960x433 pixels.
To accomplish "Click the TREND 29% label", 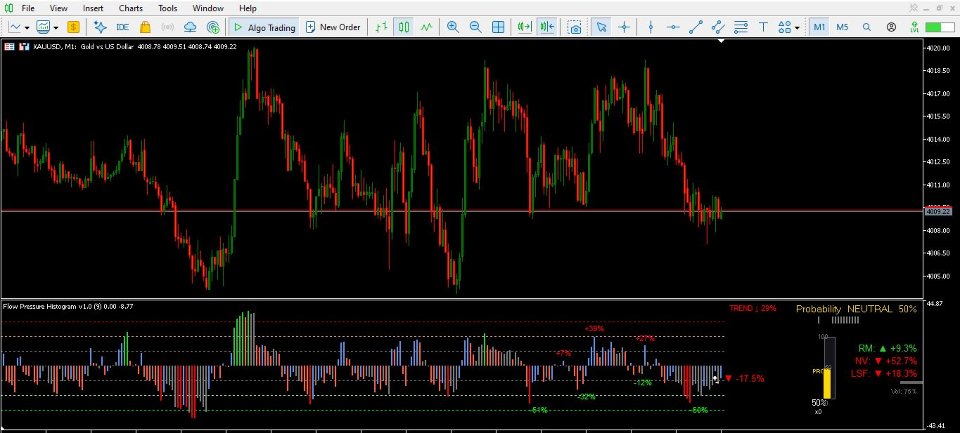I will coord(752,308).
